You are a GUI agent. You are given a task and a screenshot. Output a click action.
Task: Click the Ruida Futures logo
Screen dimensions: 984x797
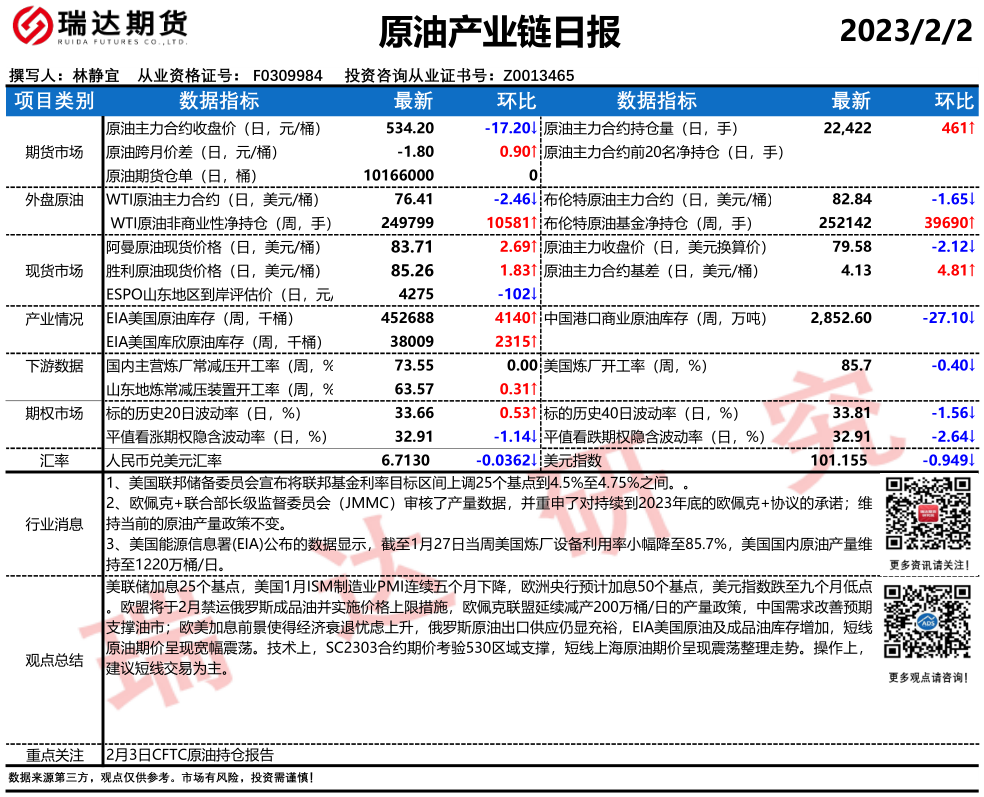97,30
